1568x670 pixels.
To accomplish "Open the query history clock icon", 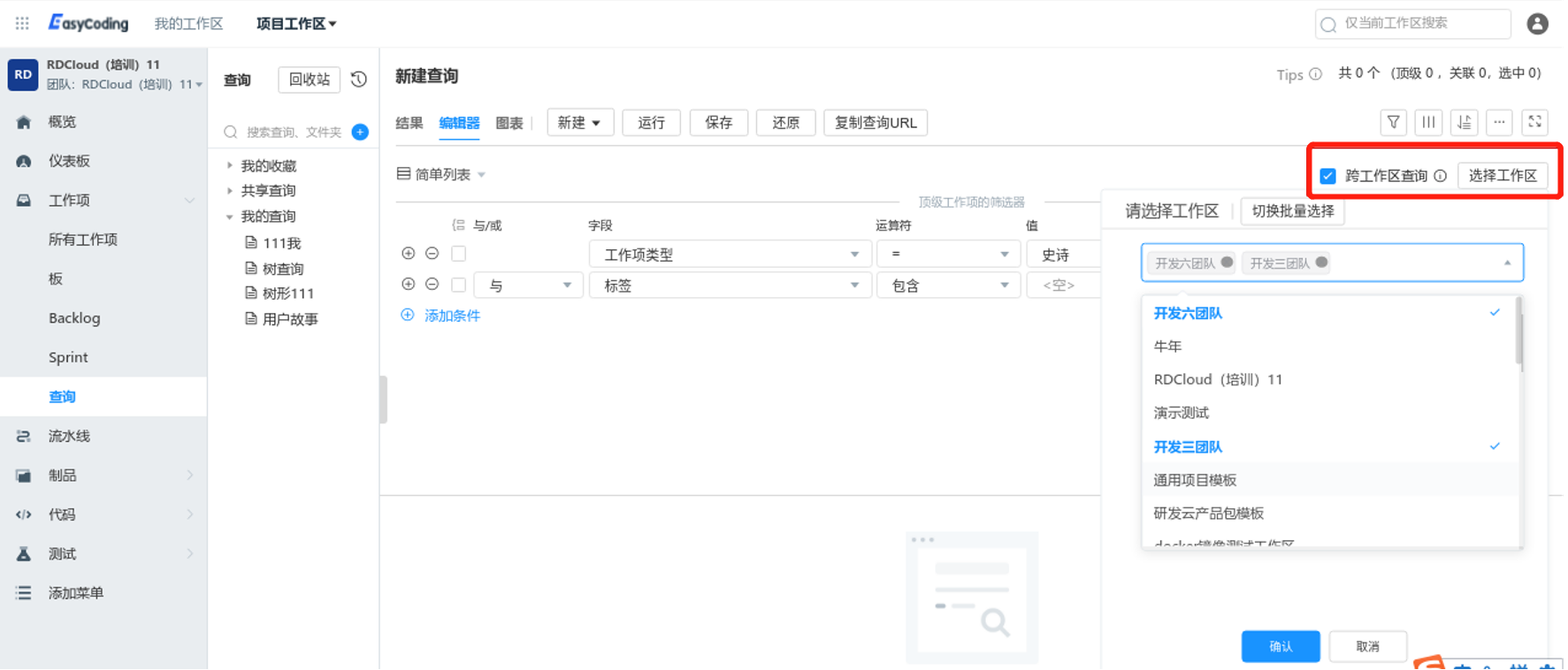I will [358, 80].
